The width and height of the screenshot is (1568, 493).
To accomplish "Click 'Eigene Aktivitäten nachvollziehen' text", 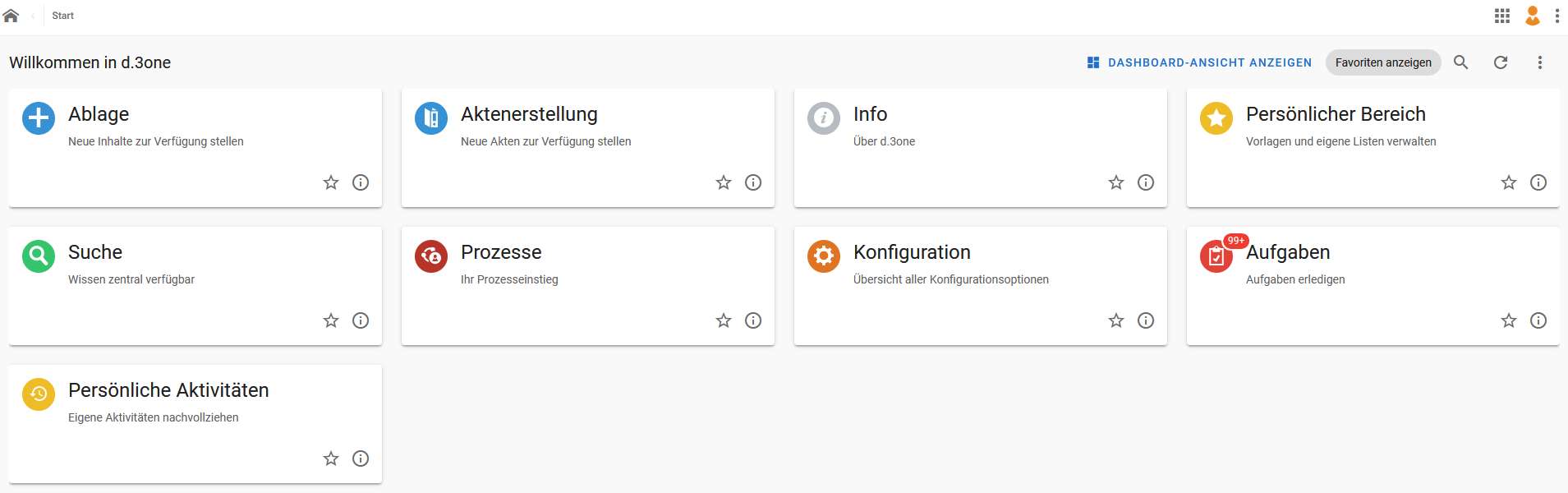I will (x=154, y=417).
